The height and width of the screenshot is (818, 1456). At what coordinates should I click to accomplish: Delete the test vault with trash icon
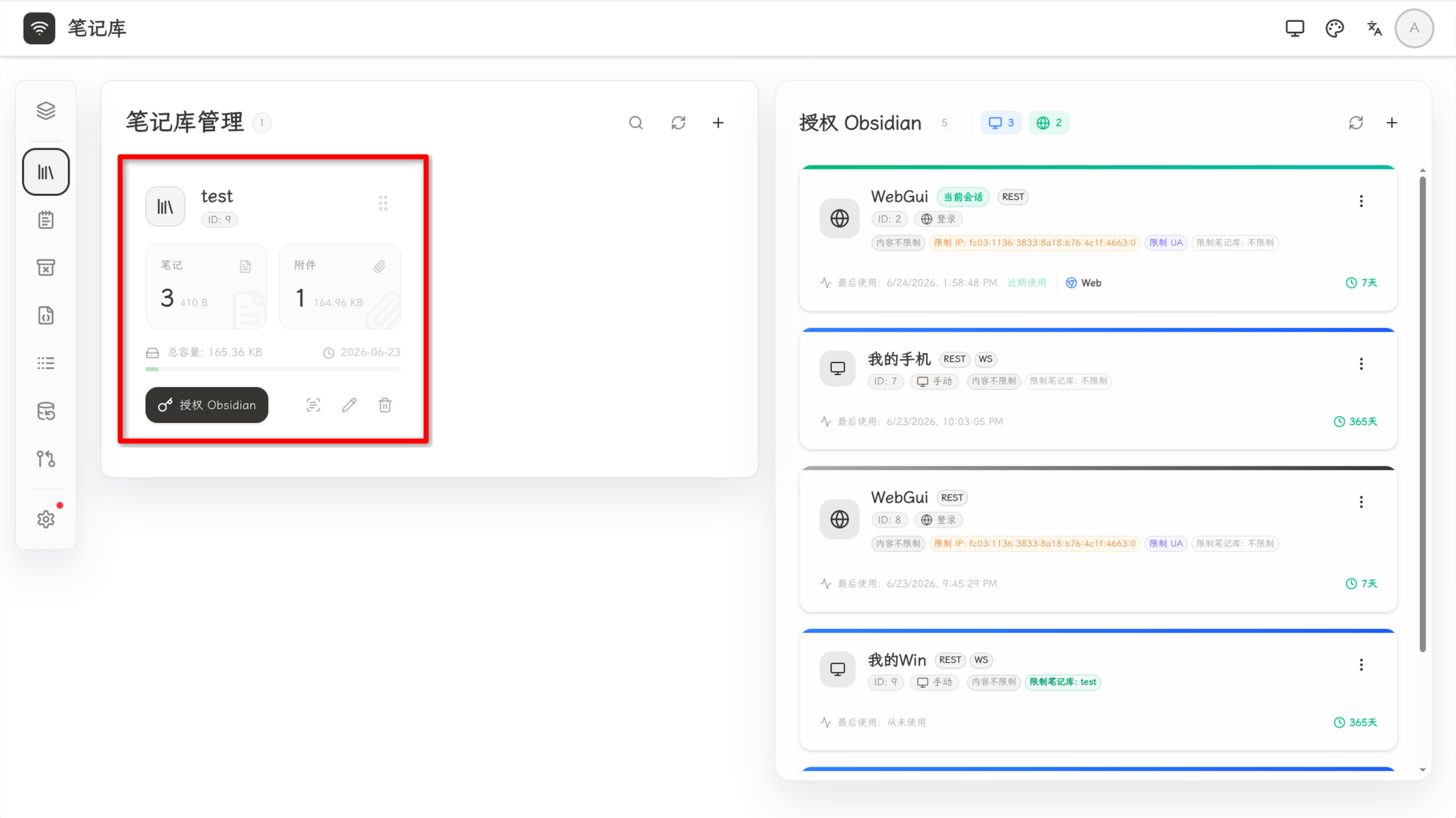coord(385,405)
